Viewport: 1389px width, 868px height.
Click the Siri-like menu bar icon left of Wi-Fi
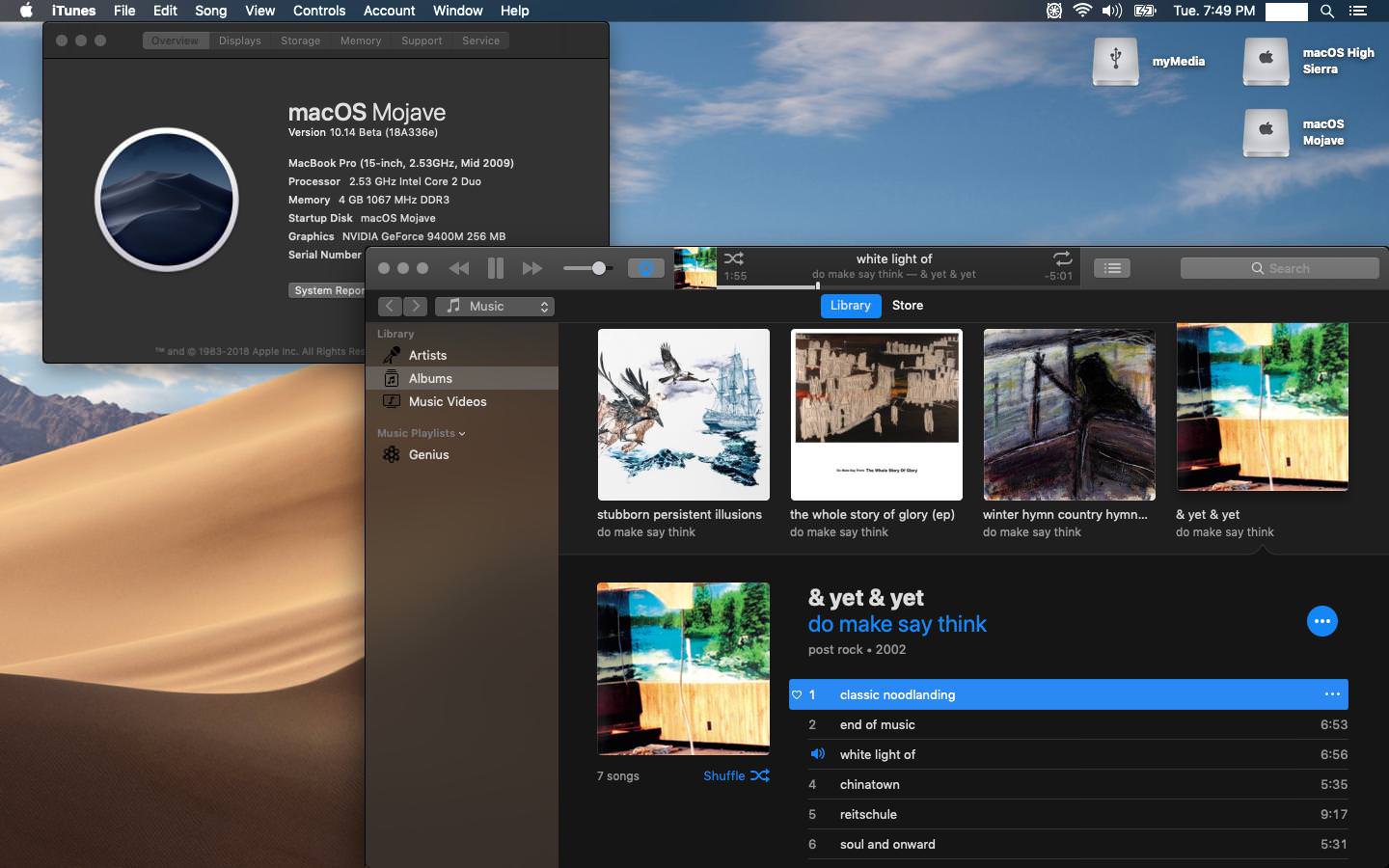pyautogui.click(x=1054, y=11)
